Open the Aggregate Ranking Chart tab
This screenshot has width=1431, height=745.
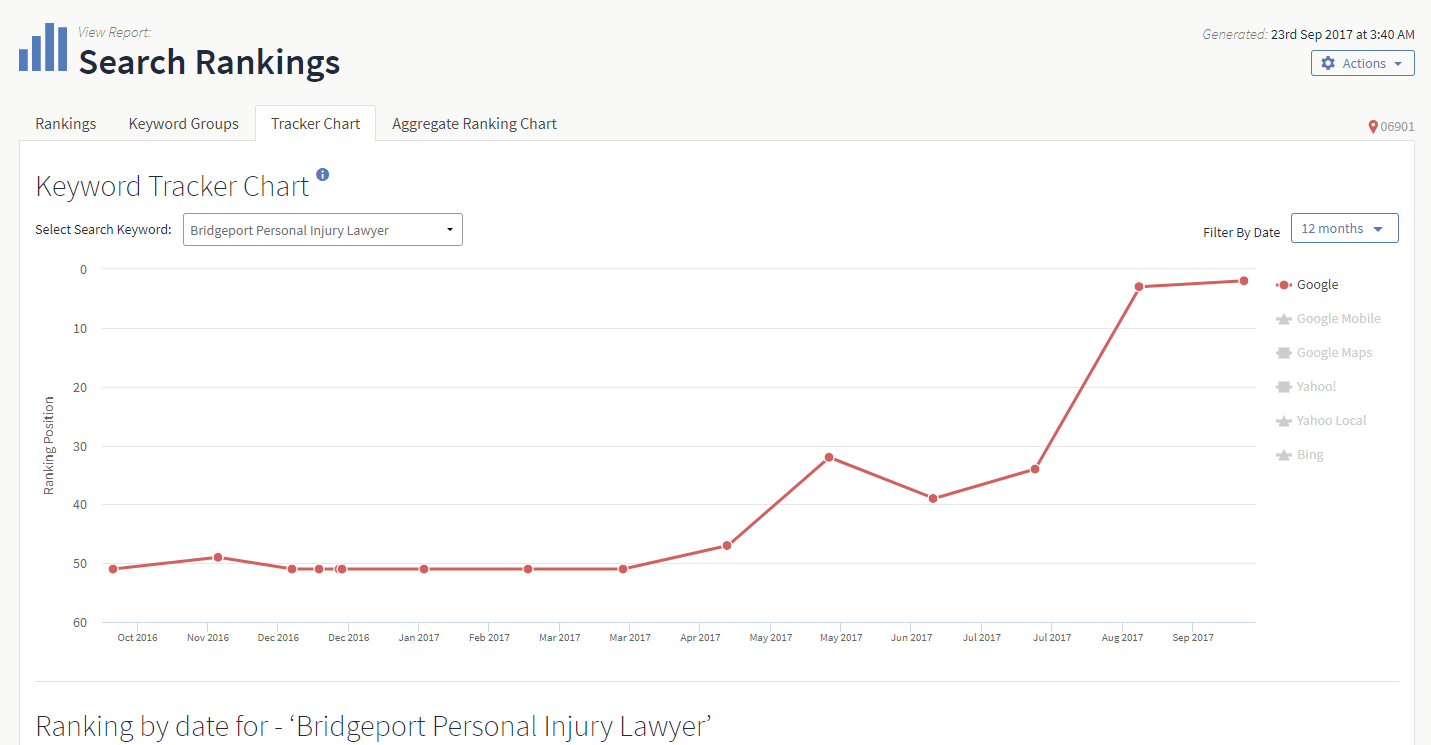point(474,124)
